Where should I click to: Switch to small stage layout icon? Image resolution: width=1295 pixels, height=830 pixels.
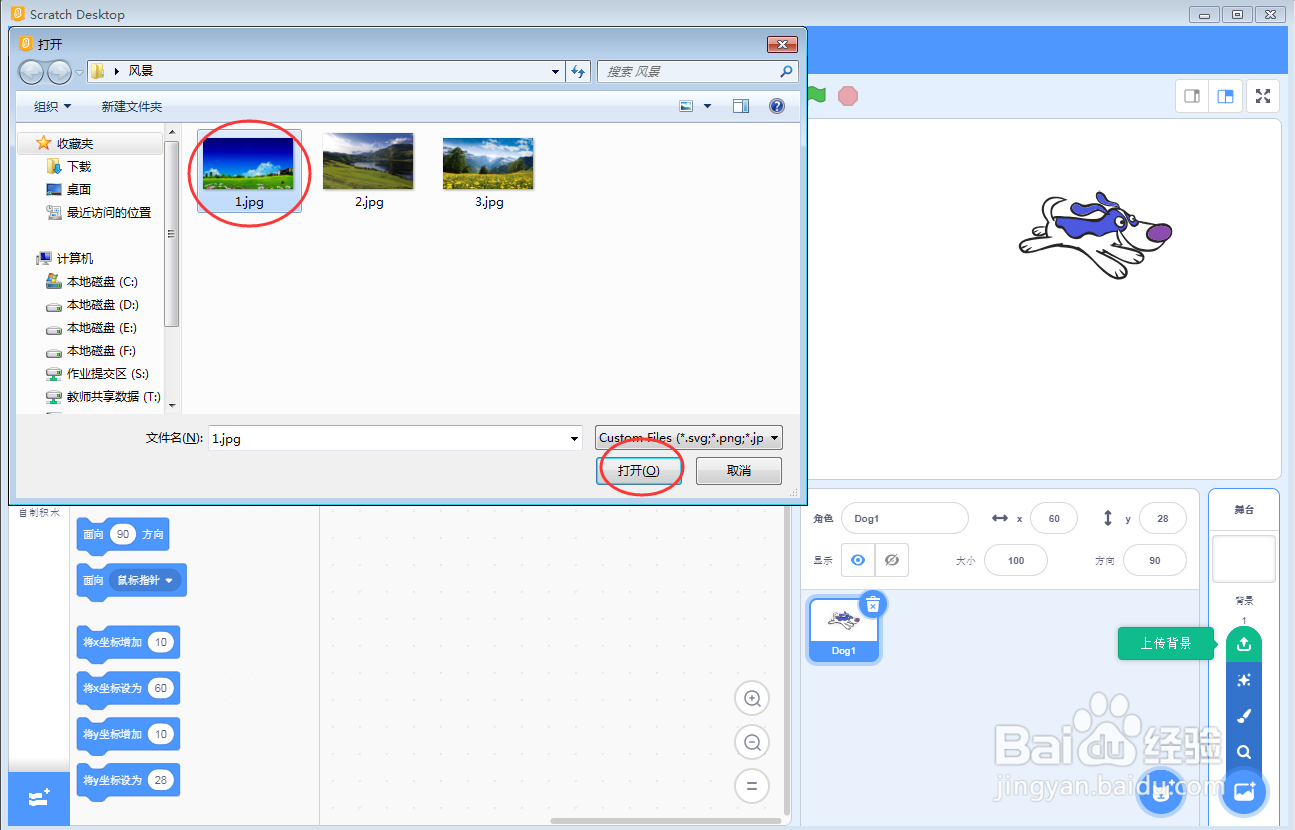1192,96
